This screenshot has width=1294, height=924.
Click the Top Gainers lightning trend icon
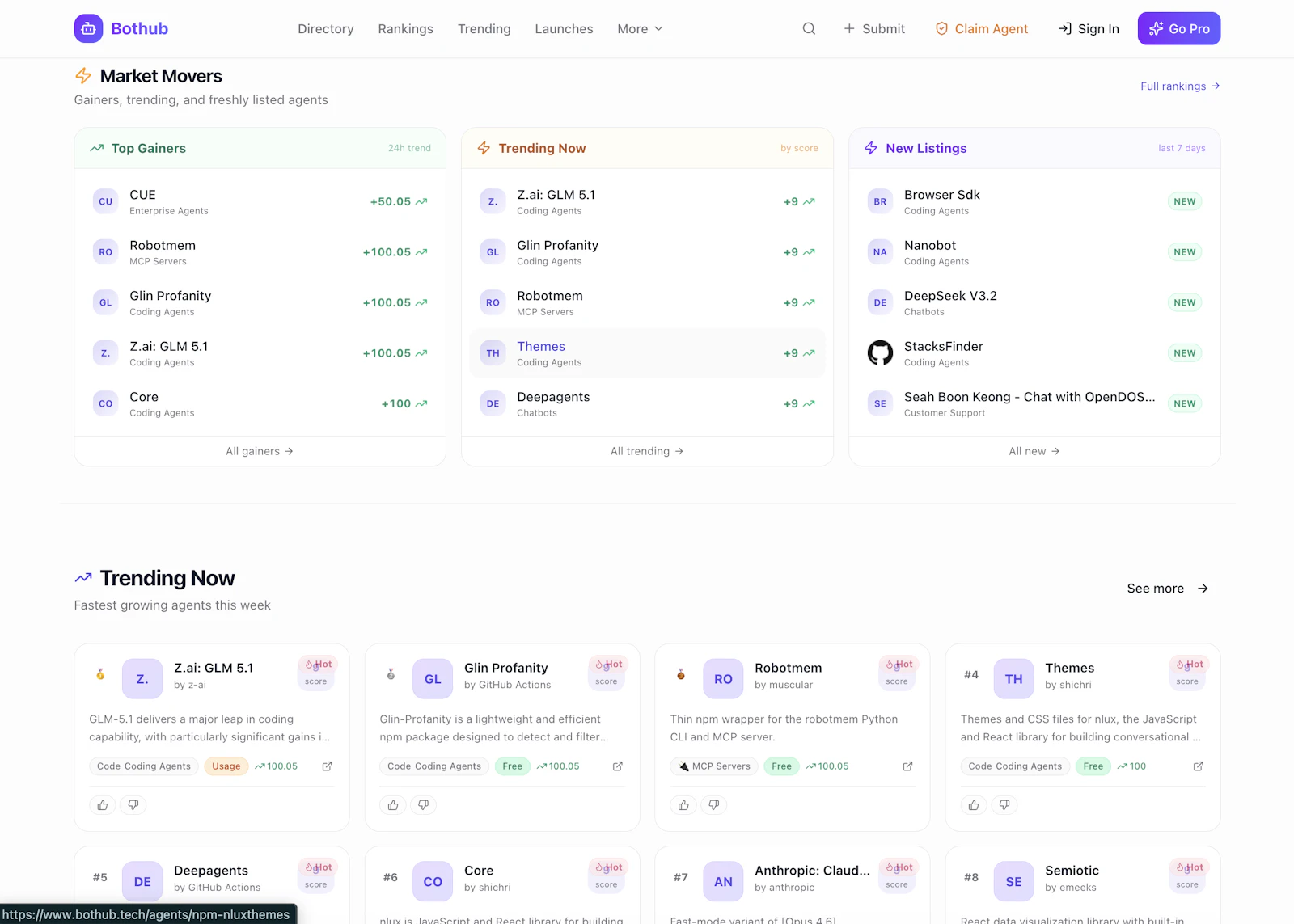(x=96, y=148)
